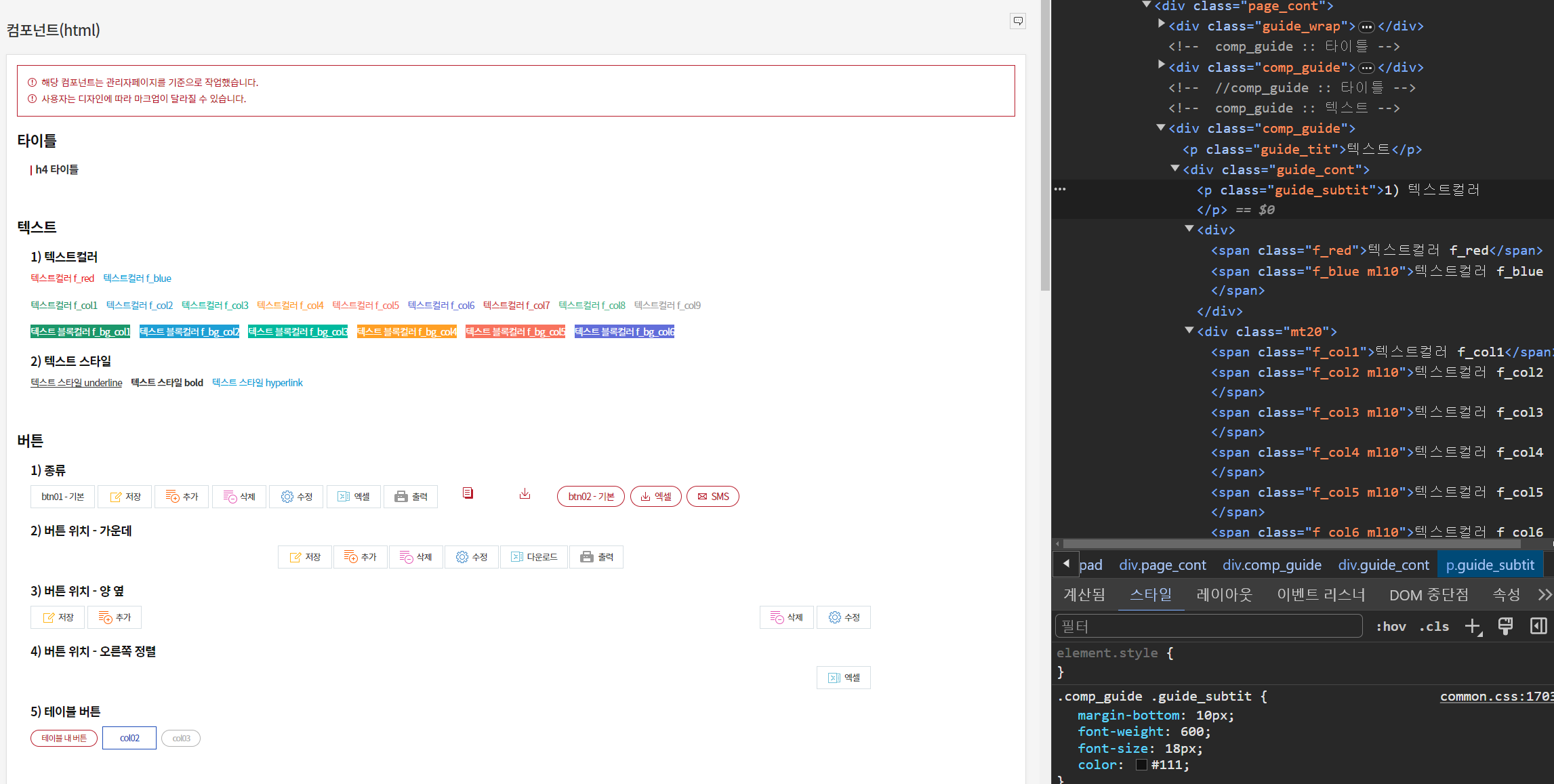
Task: Toggle the :hov element state panel
Action: [x=1391, y=627]
